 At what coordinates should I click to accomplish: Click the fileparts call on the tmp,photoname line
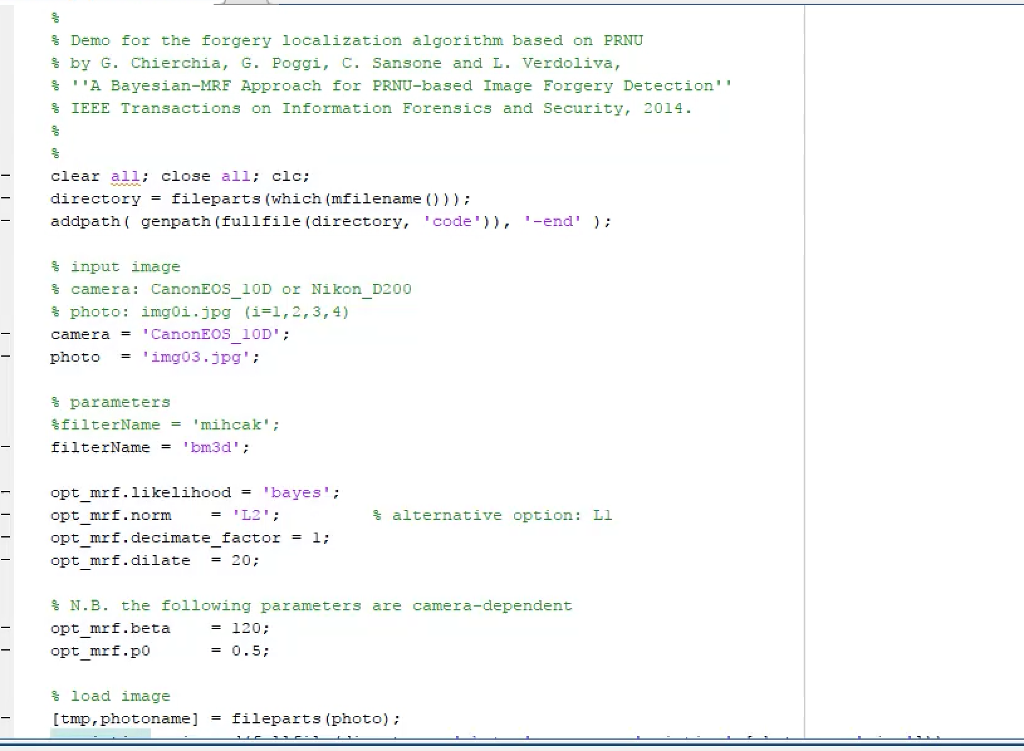point(277,718)
